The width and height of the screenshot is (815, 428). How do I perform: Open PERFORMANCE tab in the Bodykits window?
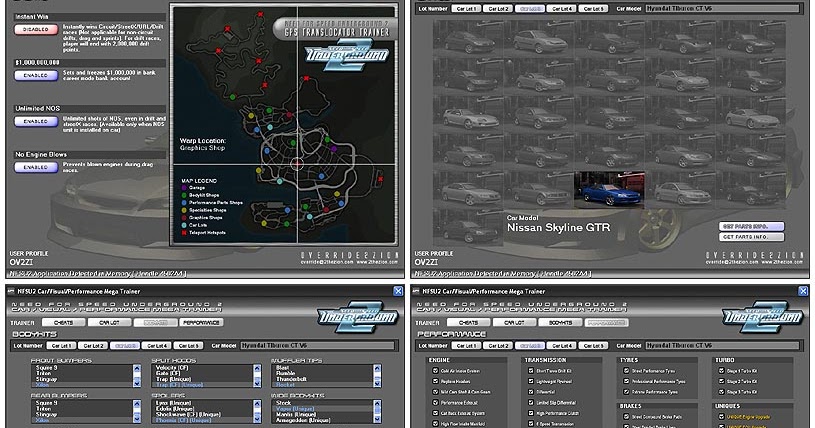tap(201, 322)
